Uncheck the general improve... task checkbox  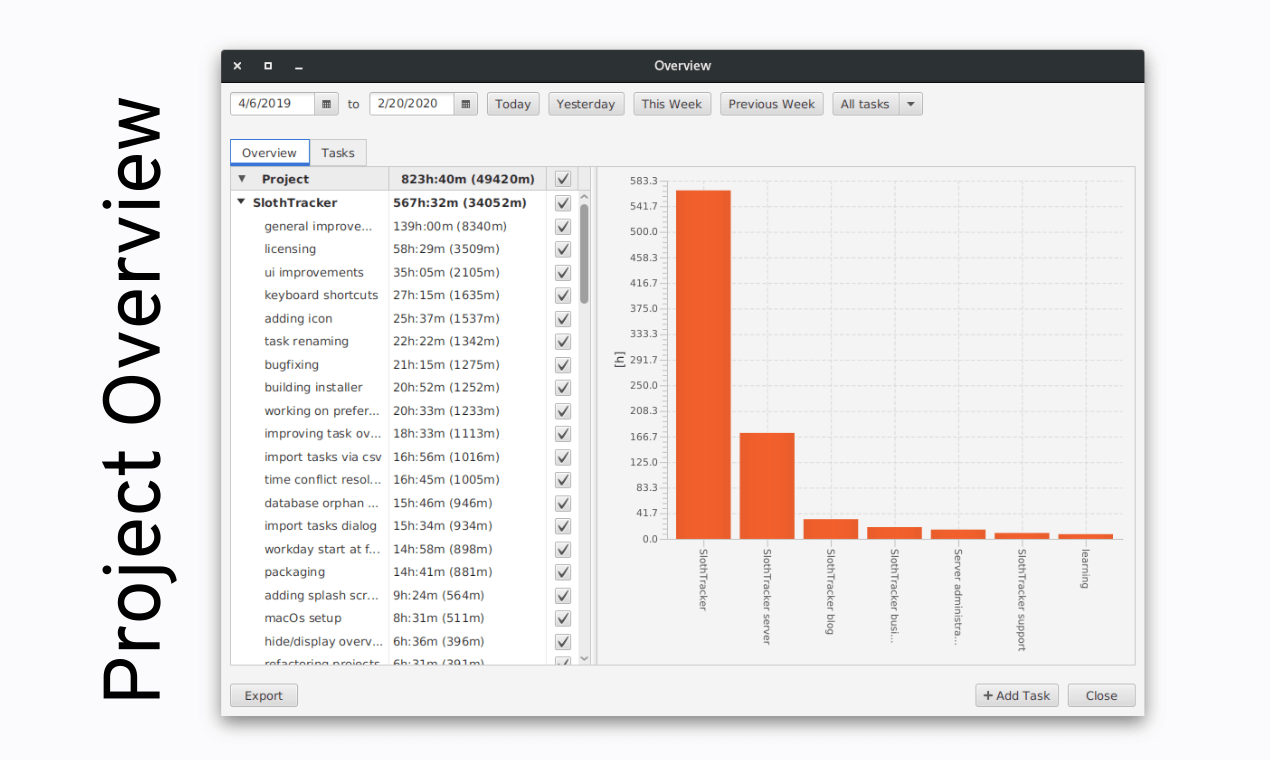click(563, 226)
